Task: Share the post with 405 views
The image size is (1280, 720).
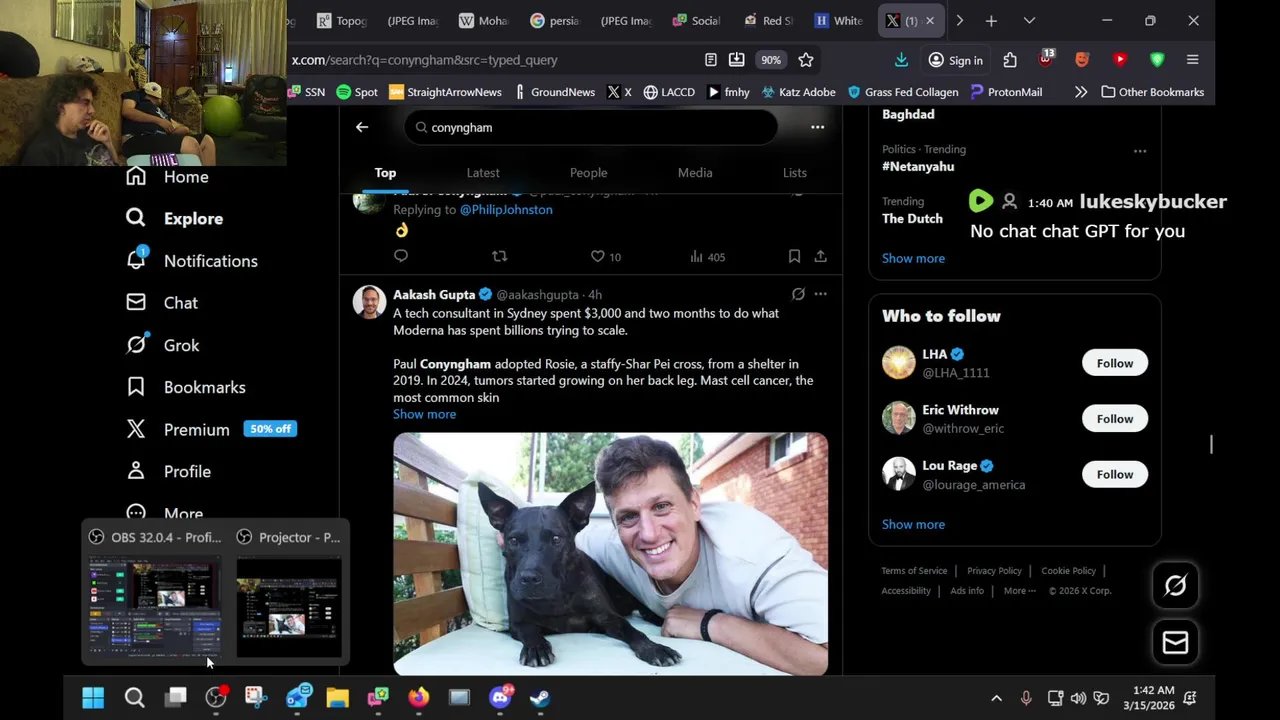Action: (x=820, y=257)
